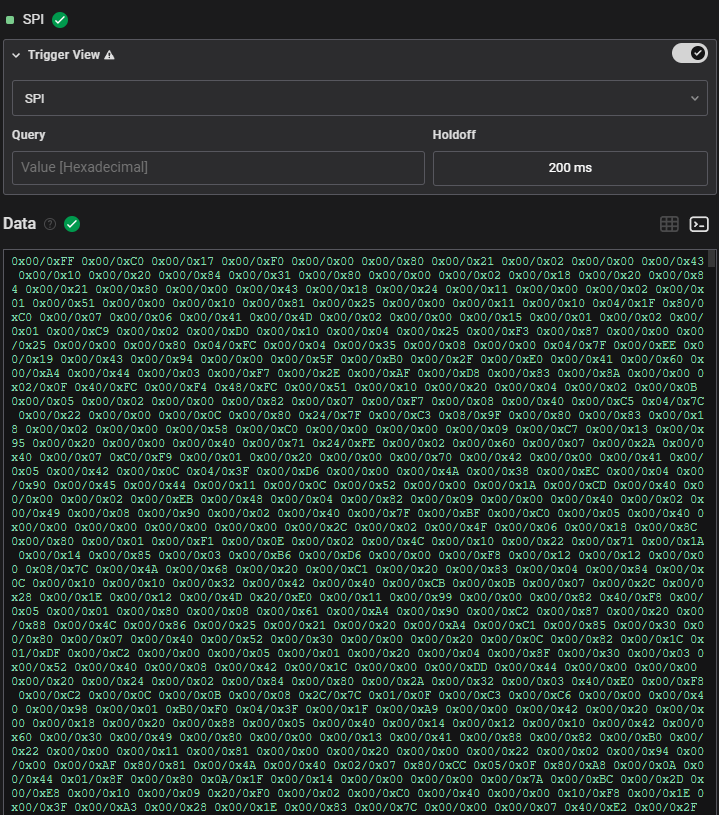Click the green check icon beside Data
Image resolution: width=719 pixels, height=815 pixels.
click(x=72, y=224)
